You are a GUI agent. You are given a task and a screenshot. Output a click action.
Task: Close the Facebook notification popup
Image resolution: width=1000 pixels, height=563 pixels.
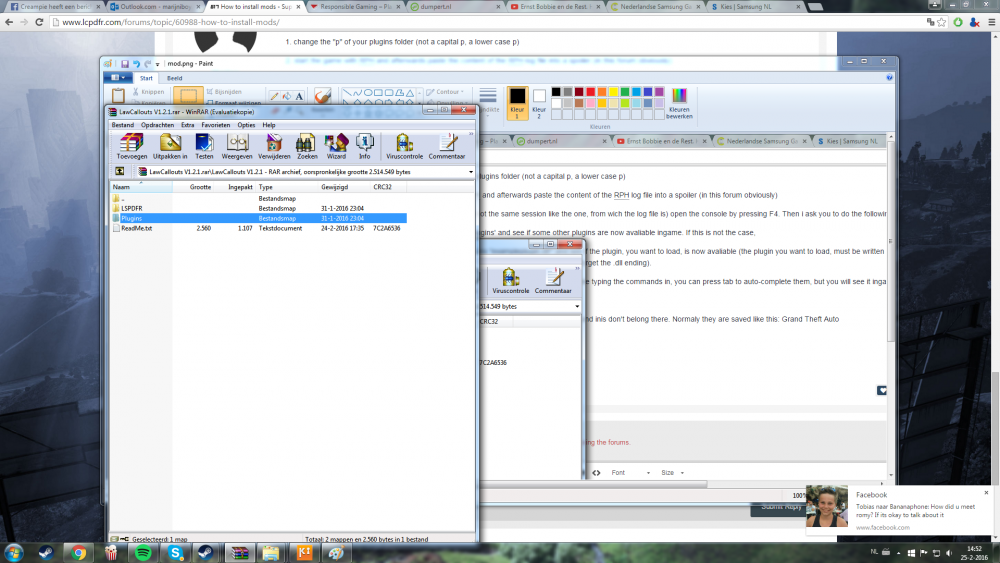986,492
